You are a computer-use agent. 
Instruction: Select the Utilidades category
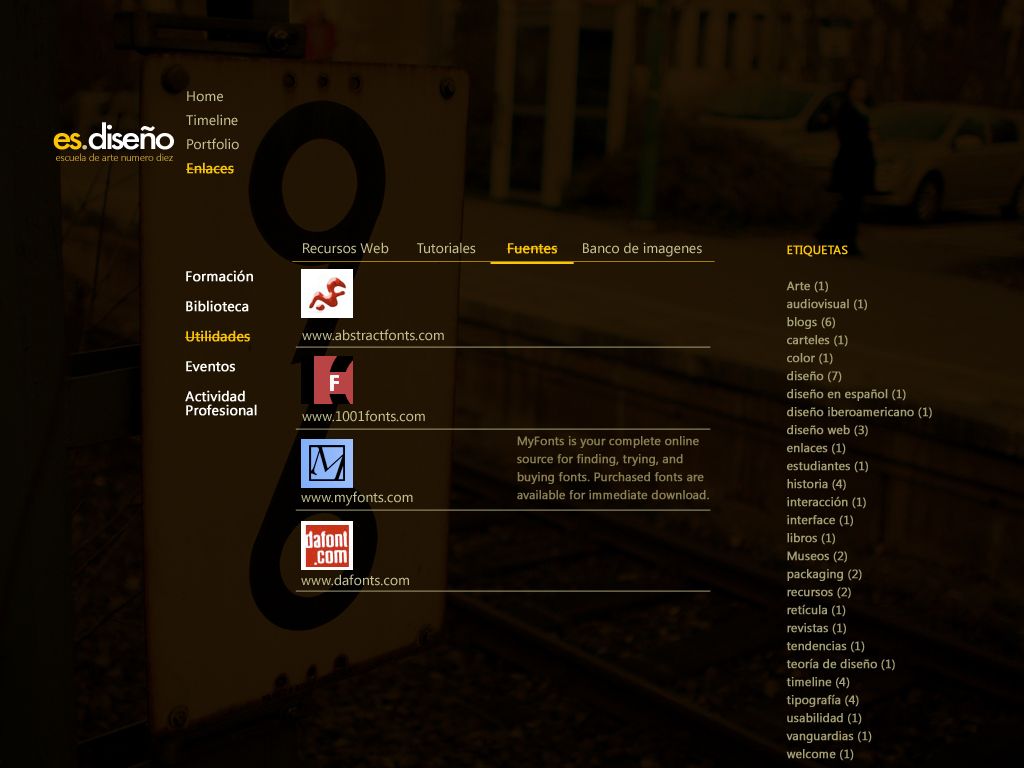click(x=217, y=336)
